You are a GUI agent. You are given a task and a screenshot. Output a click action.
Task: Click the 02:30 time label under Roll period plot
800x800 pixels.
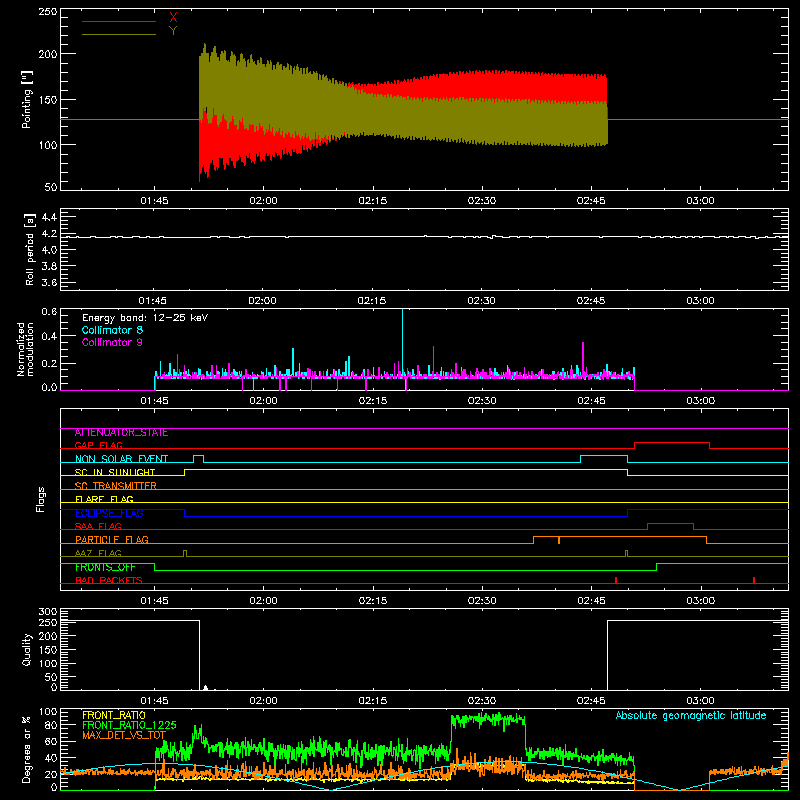pyautogui.click(x=481, y=301)
